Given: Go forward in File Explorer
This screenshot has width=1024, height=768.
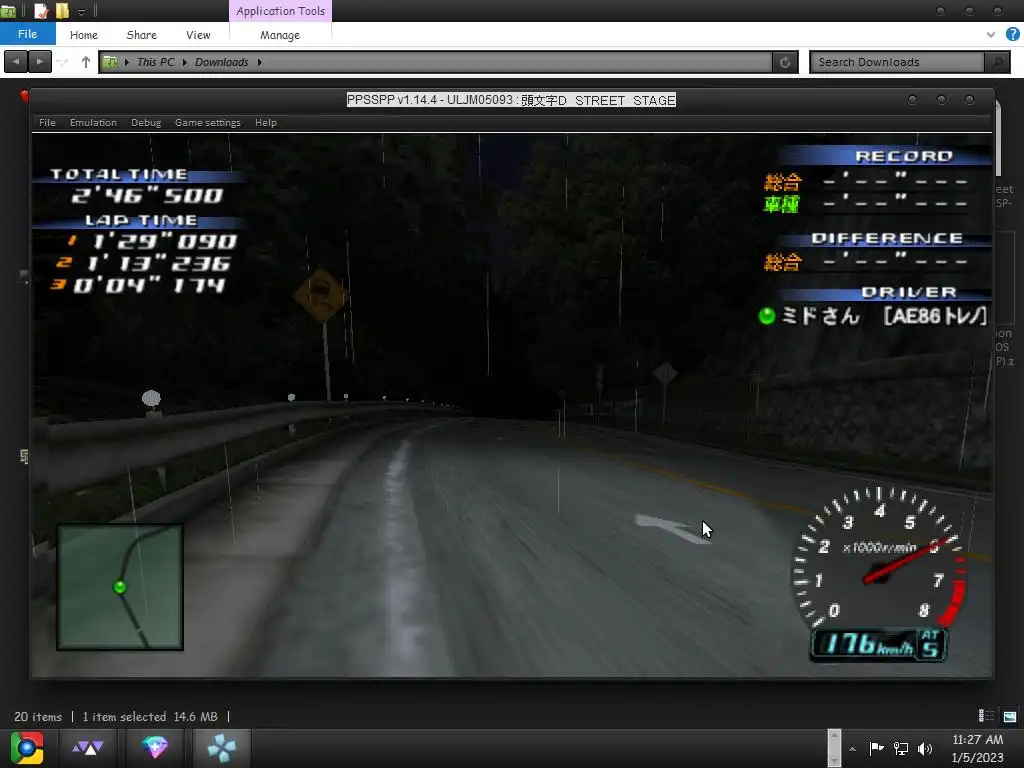Looking at the screenshot, I should click(40, 61).
